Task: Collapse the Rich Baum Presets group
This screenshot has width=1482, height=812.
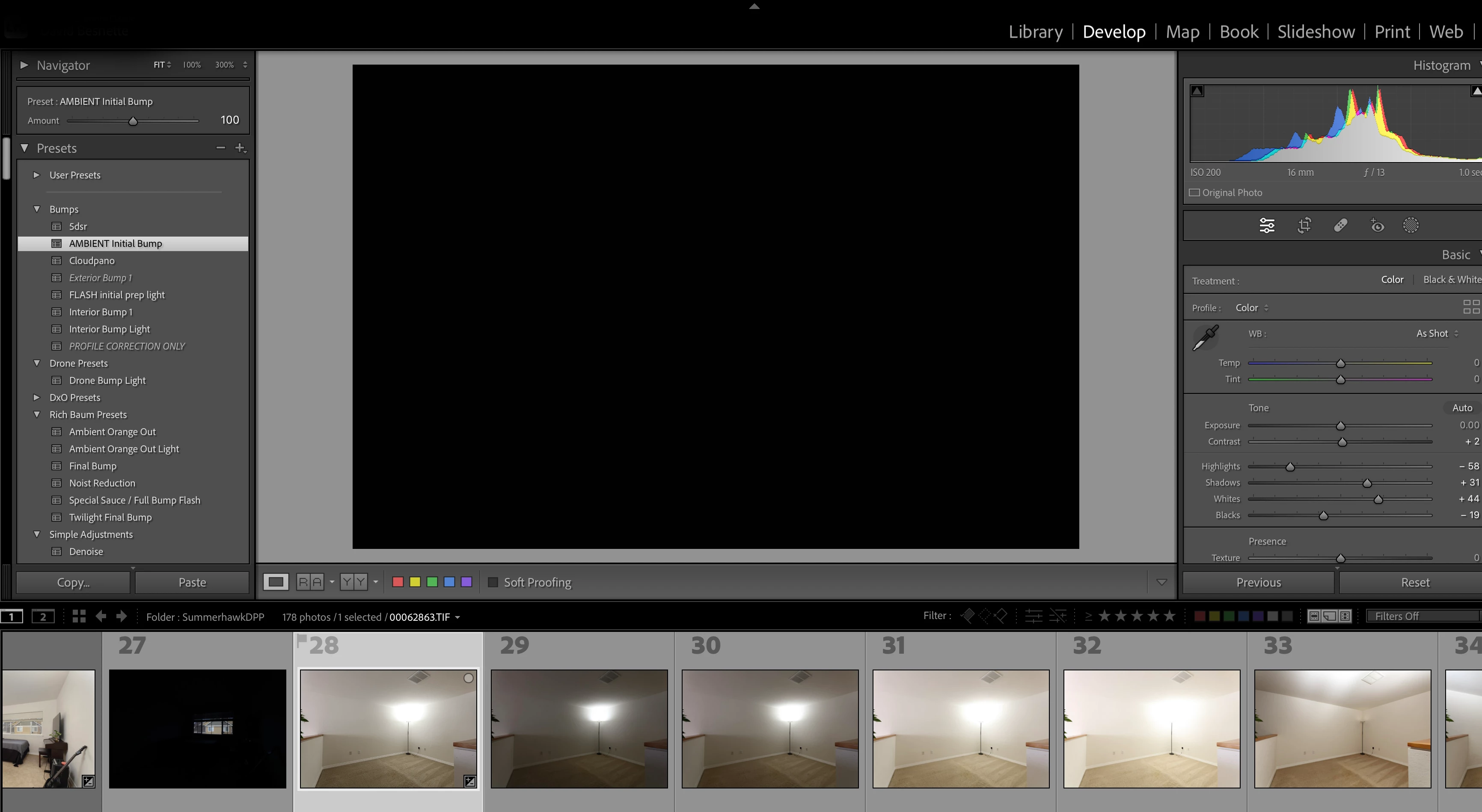Action: [37, 415]
